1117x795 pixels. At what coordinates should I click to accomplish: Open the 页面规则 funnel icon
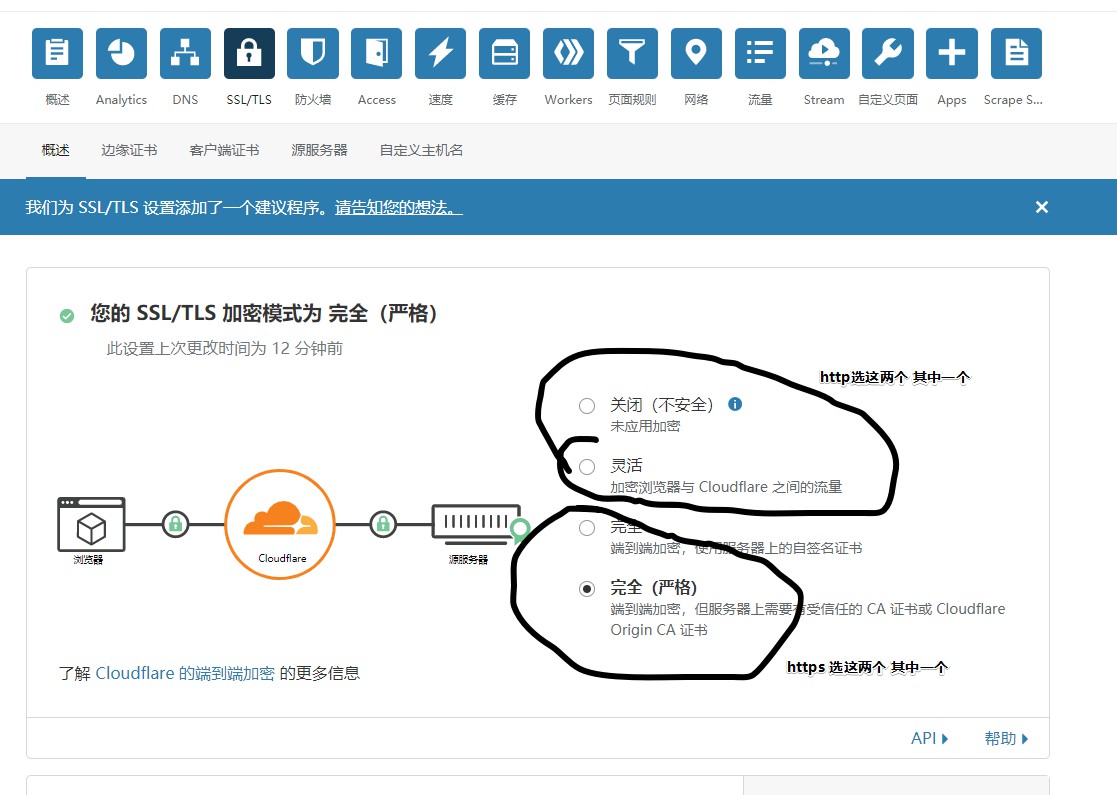pos(633,53)
